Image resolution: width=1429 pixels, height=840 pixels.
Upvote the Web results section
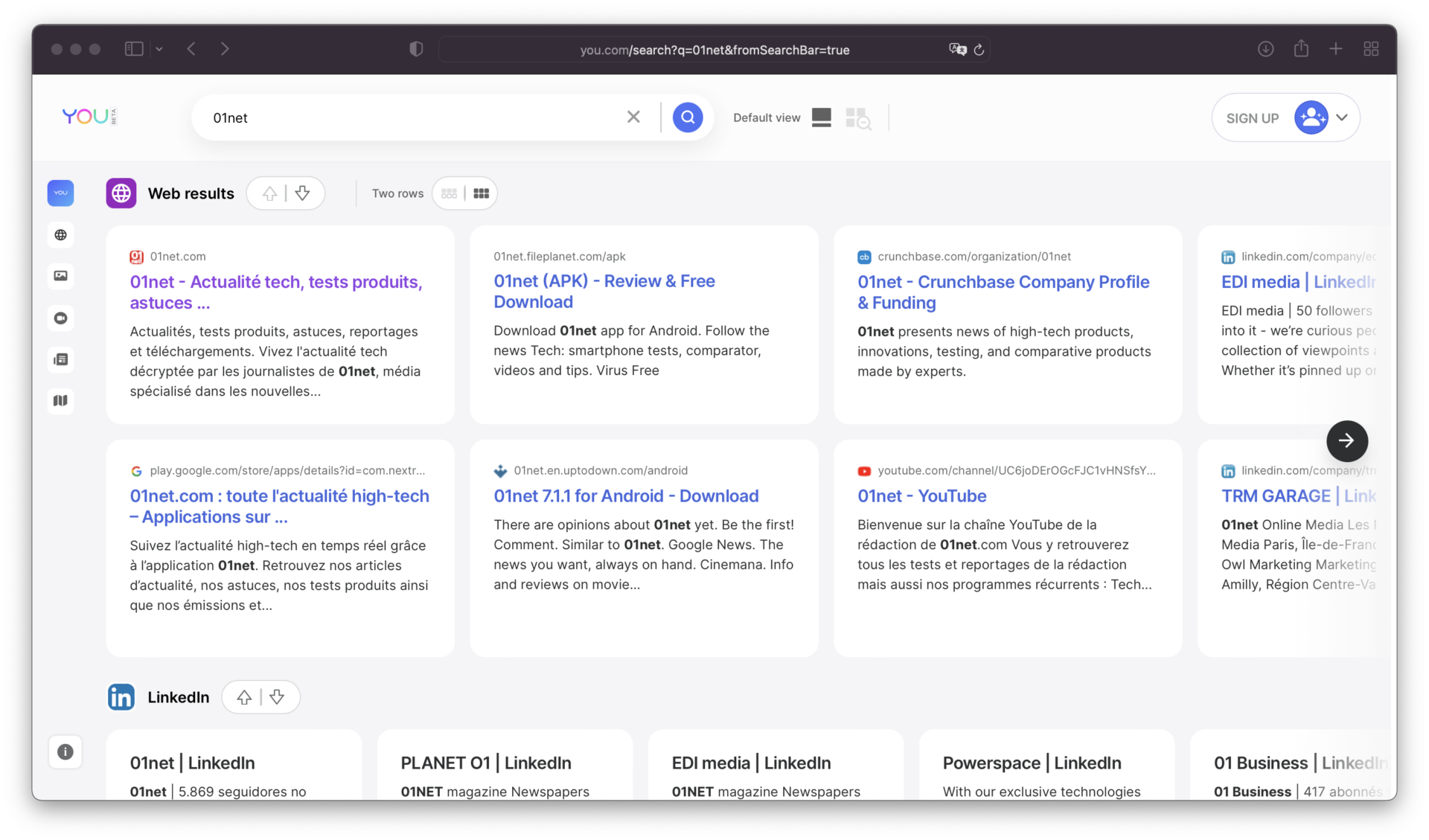point(270,193)
